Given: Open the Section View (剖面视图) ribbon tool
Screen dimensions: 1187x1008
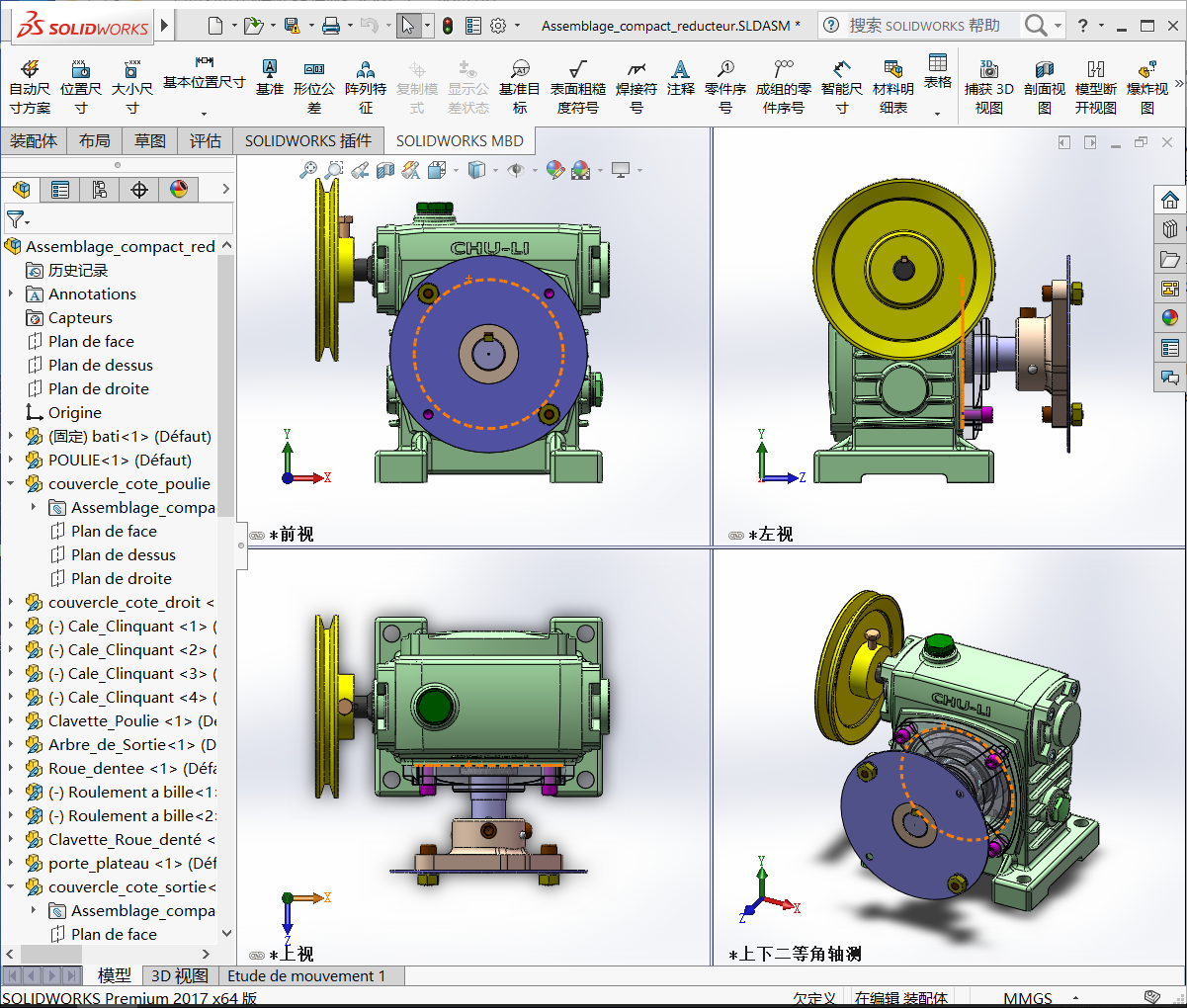Looking at the screenshot, I should [1045, 87].
